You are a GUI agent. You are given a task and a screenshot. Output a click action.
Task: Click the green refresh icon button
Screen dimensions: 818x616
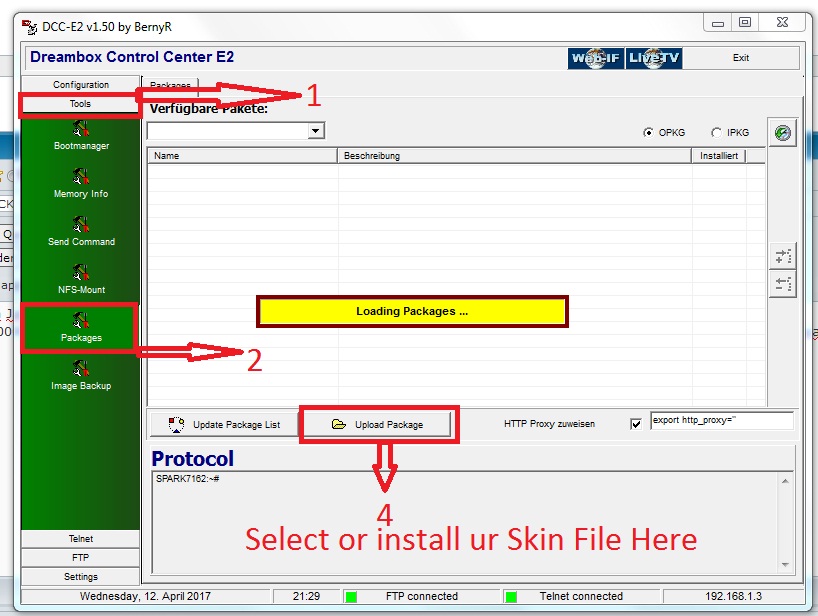pos(783,132)
